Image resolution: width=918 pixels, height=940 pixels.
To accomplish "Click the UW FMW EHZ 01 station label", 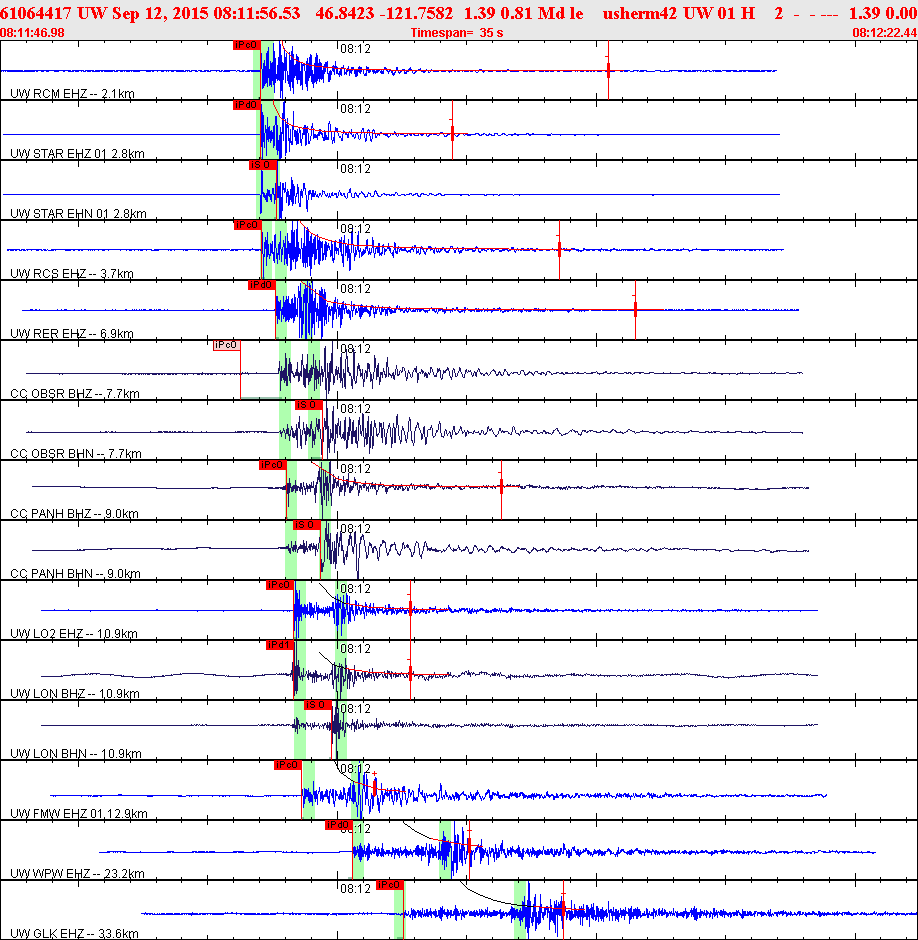I will [79, 814].
